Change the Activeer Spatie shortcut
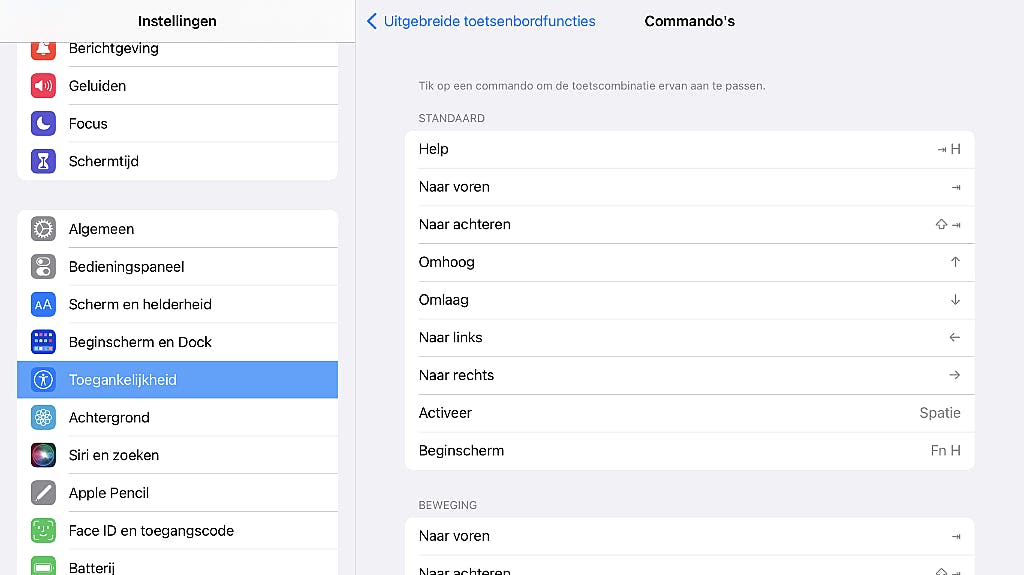The width and height of the screenshot is (1024, 575). tap(689, 413)
